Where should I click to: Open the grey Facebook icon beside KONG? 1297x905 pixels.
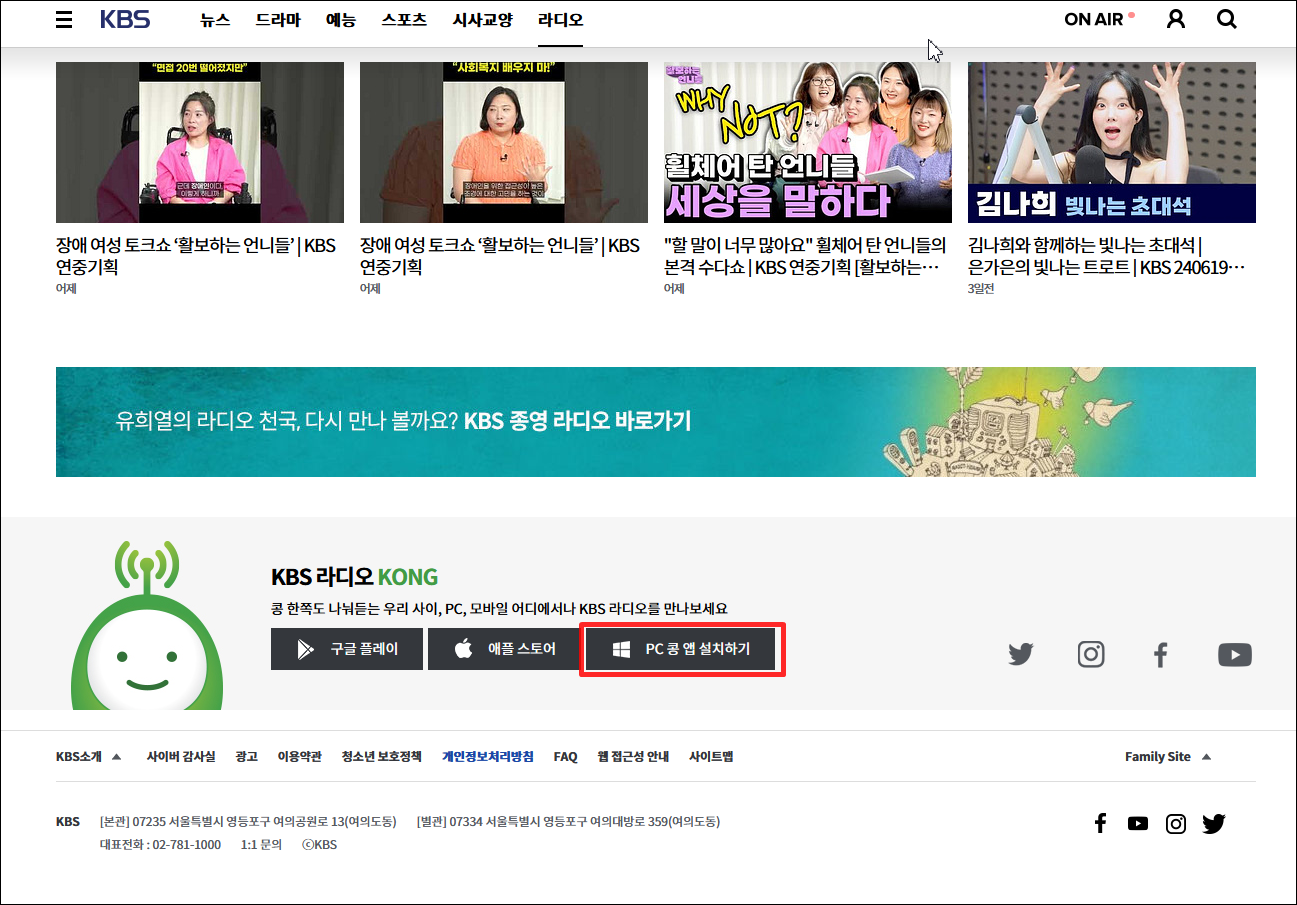[1161, 655]
